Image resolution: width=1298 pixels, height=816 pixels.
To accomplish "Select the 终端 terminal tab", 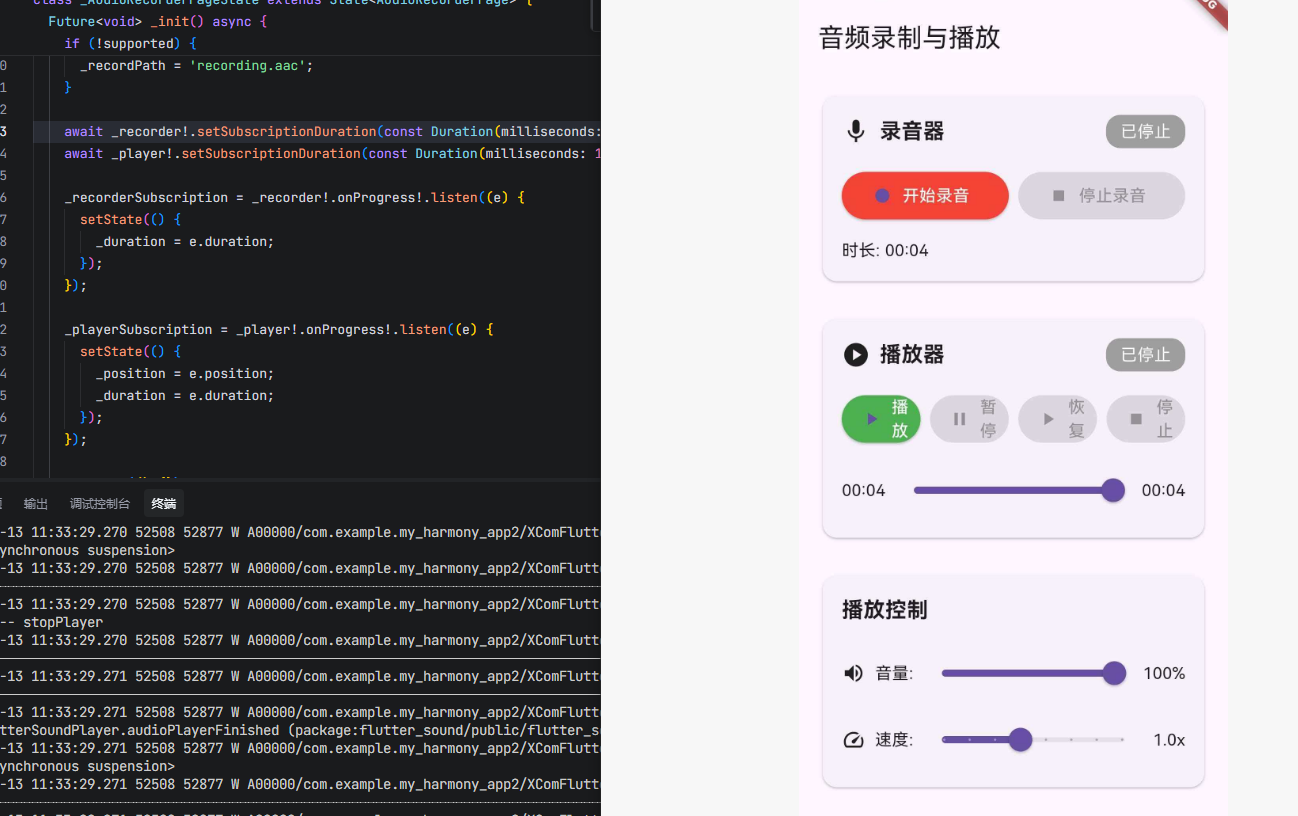I will 163,504.
